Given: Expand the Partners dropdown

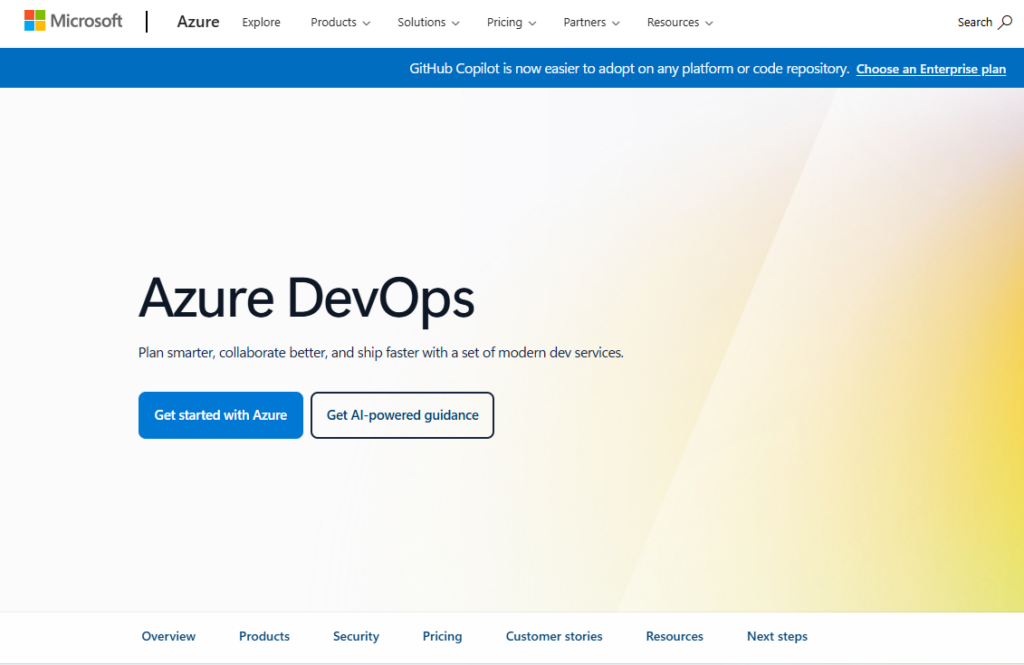Looking at the screenshot, I should coord(592,22).
